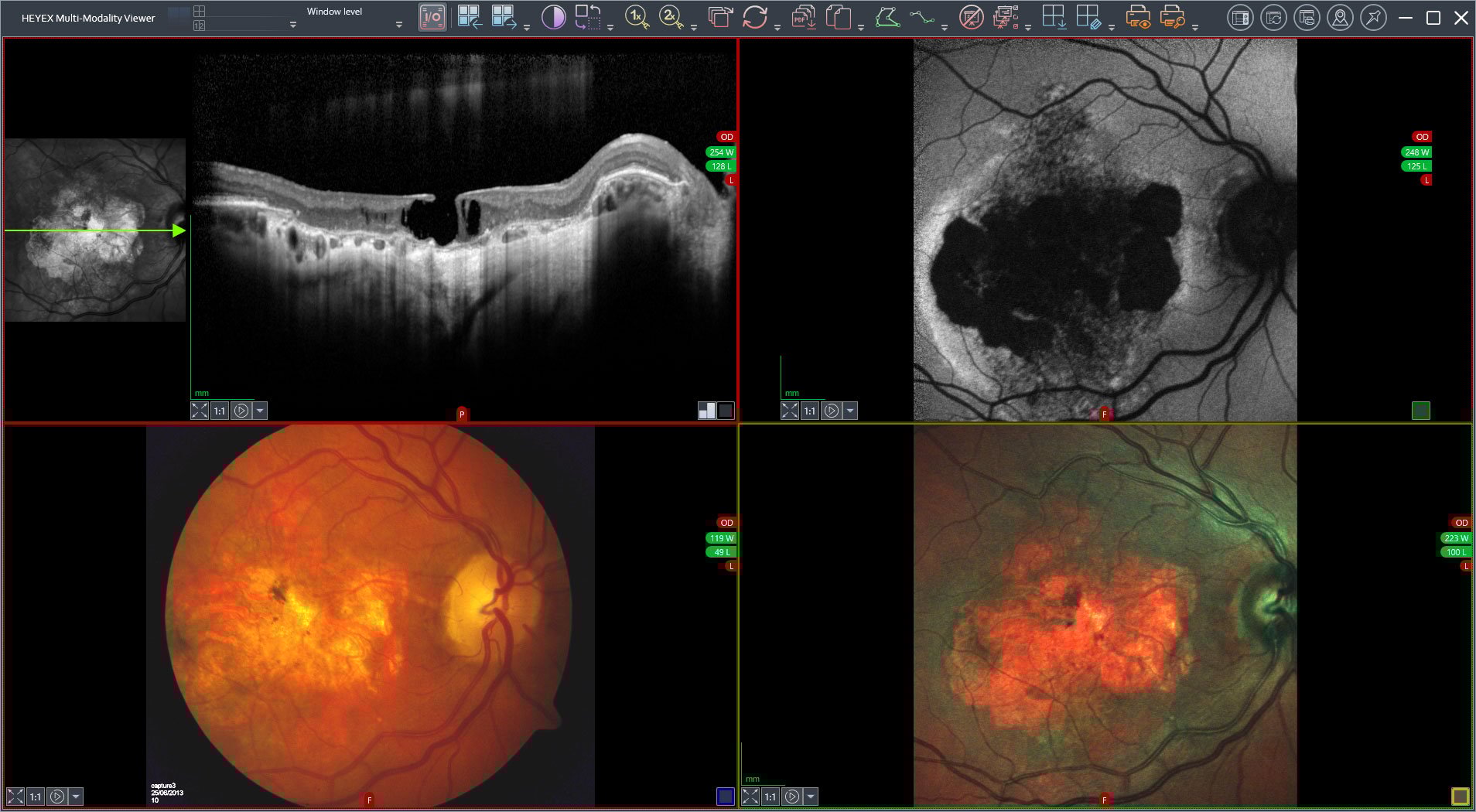Play the OCT scan sequence

pyautogui.click(x=241, y=411)
